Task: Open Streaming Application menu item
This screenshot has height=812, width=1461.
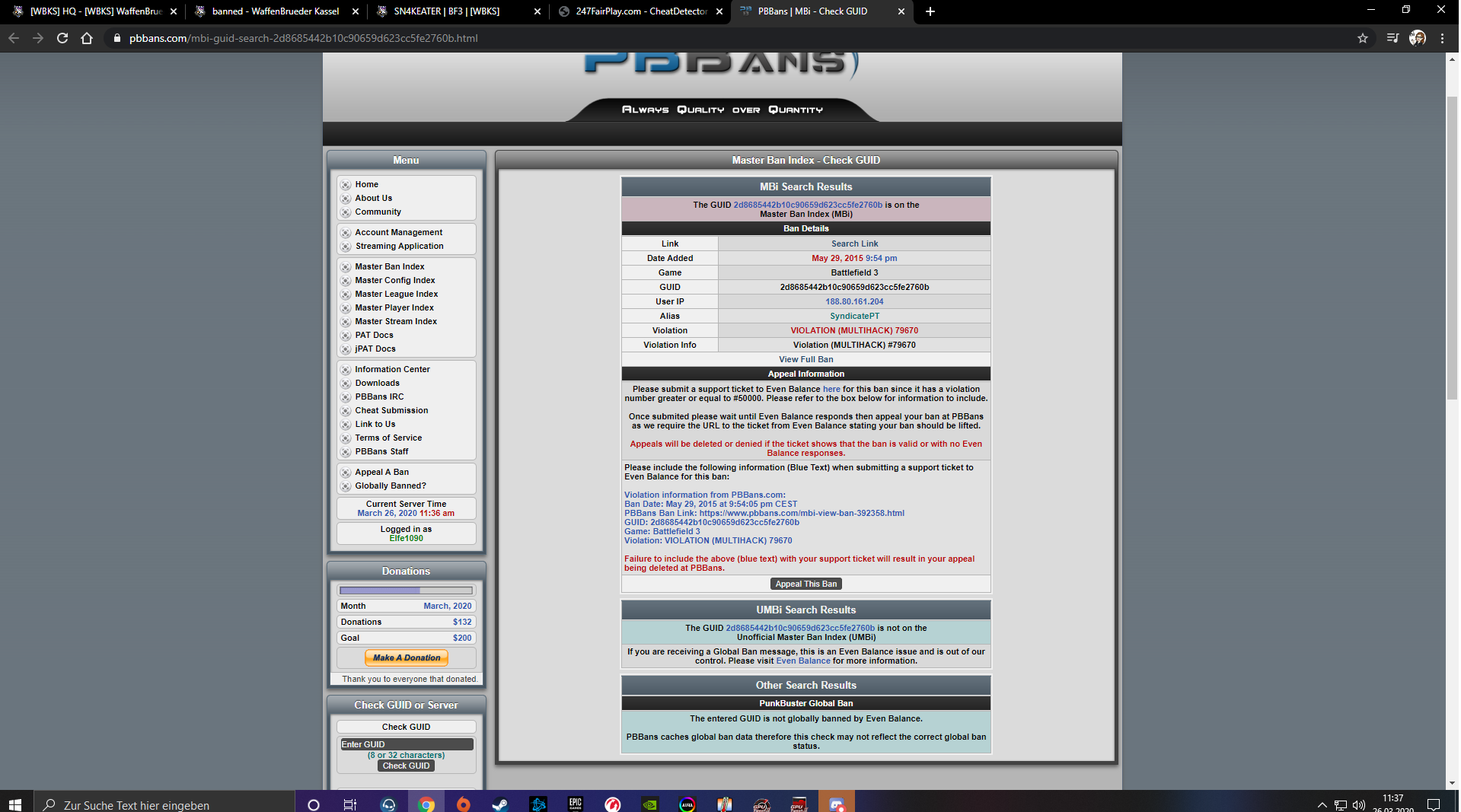Action: pyautogui.click(x=399, y=246)
